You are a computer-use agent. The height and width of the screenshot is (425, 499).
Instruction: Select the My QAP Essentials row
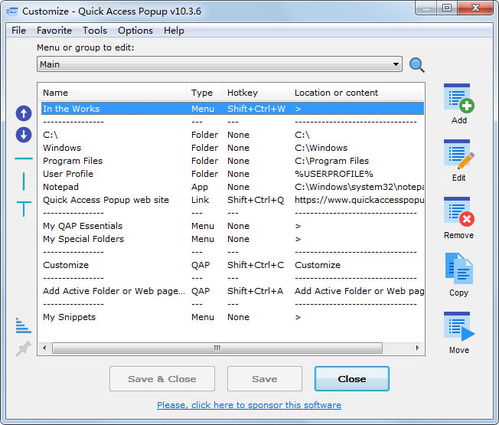coord(232,226)
